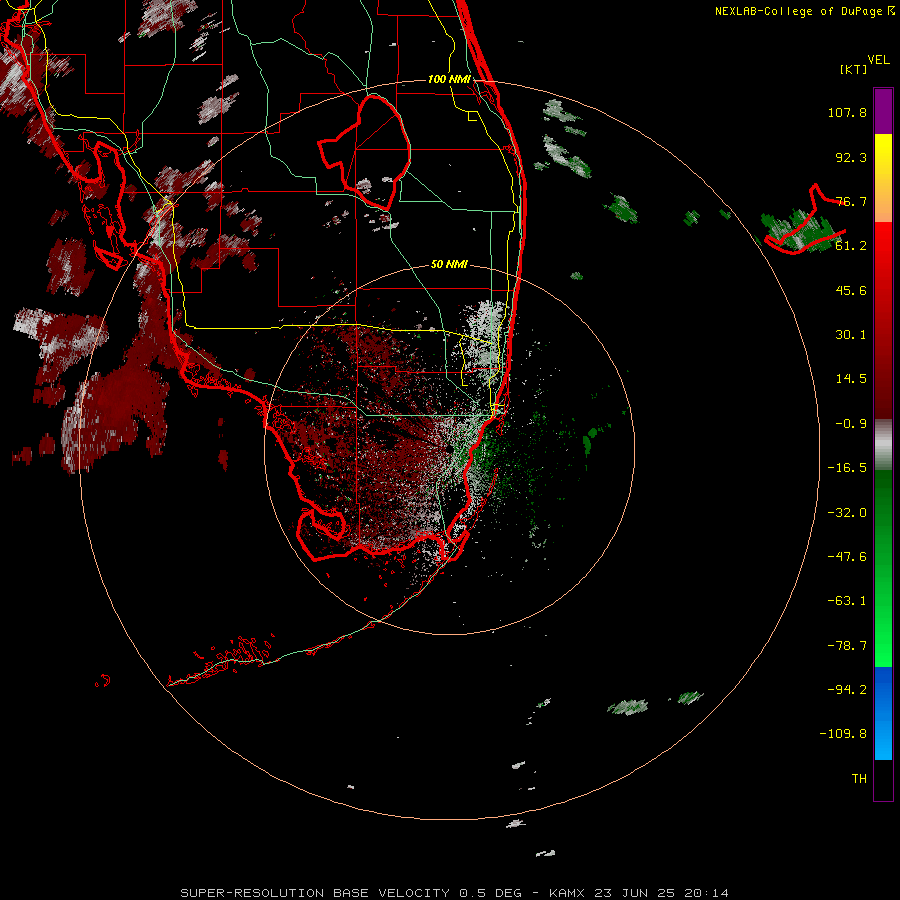The height and width of the screenshot is (900, 900).
Task: Click the 20:14 timestamp text
Action: click(706, 893)
